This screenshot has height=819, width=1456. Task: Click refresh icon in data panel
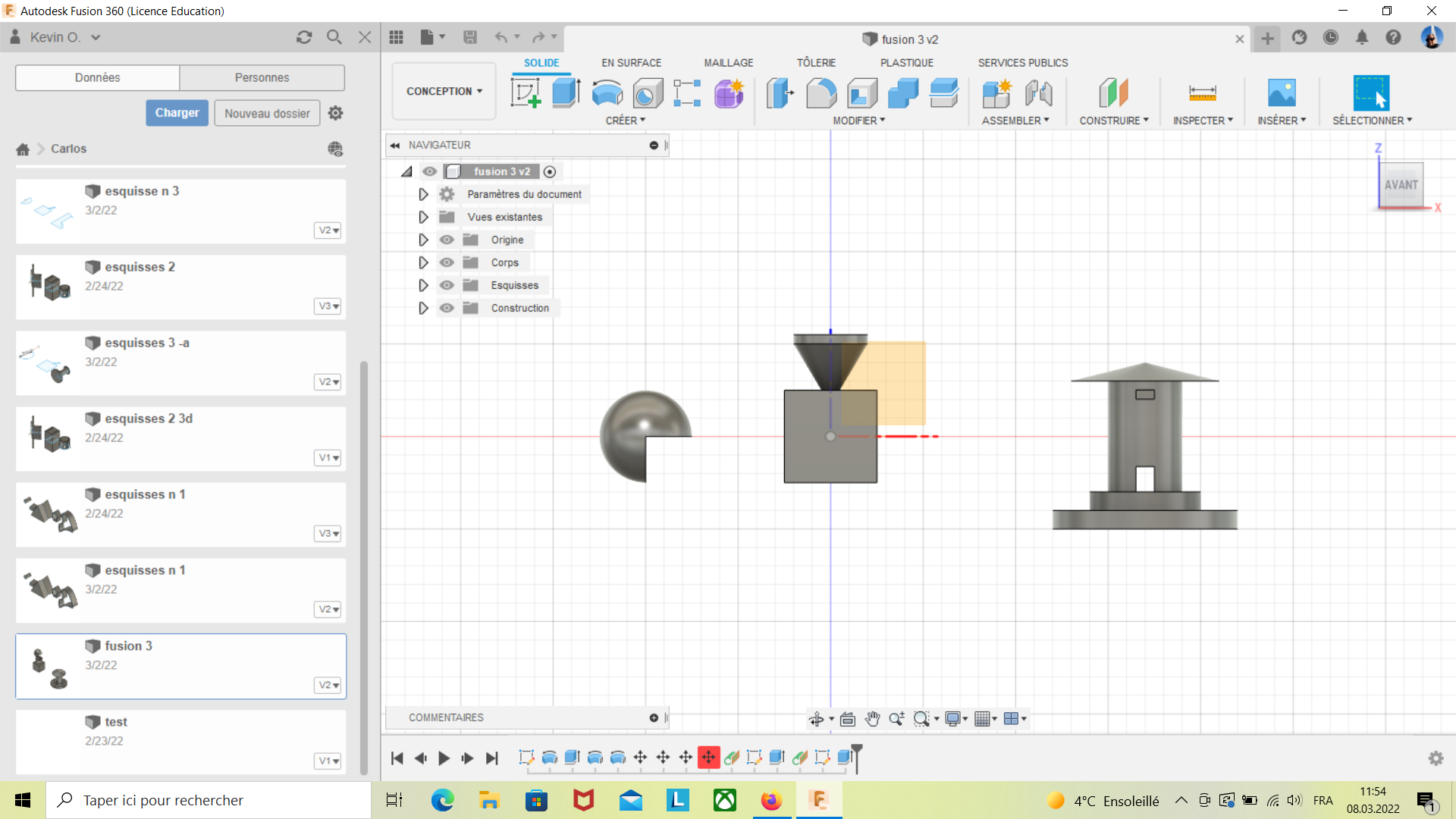304,37
